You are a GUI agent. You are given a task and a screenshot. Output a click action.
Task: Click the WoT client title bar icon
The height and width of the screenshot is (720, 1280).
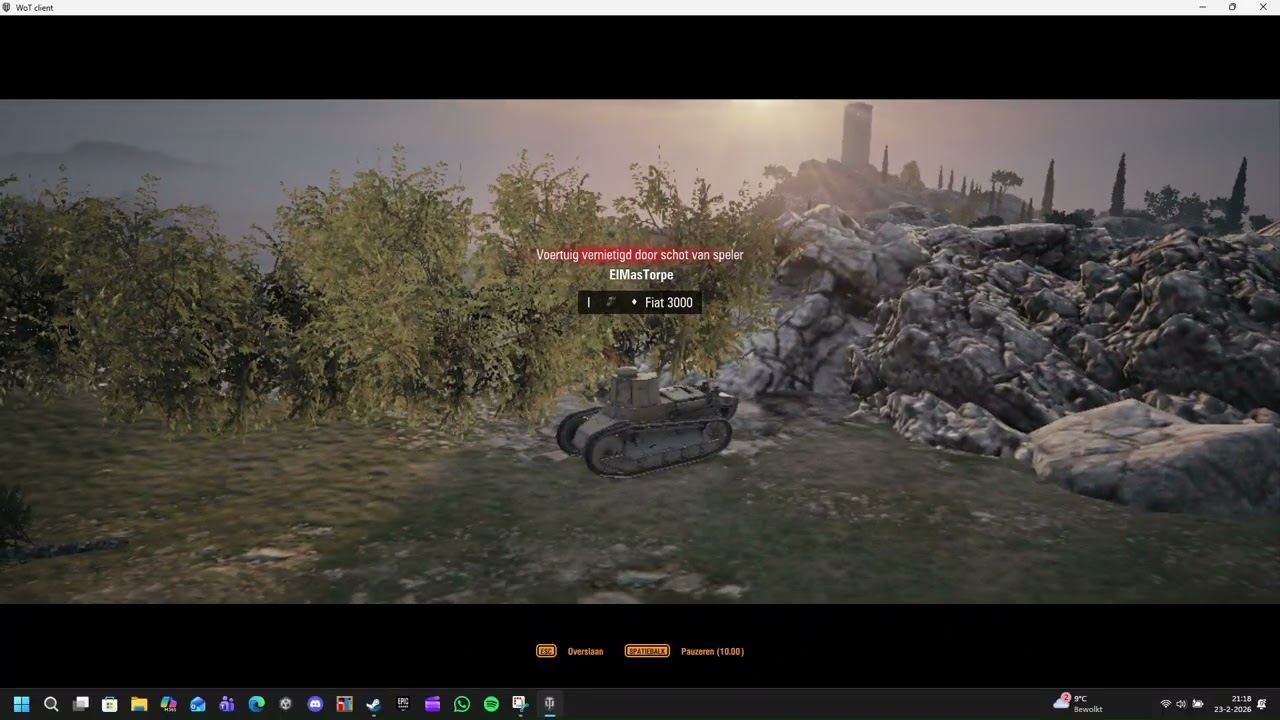(7, 7)
